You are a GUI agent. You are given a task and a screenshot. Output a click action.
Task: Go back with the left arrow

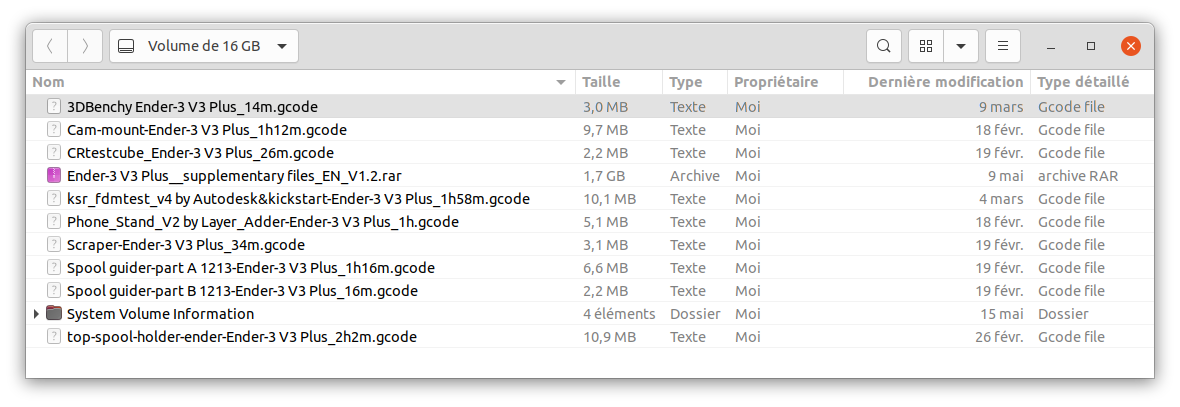pyautogui.click(x=50, y=46)
